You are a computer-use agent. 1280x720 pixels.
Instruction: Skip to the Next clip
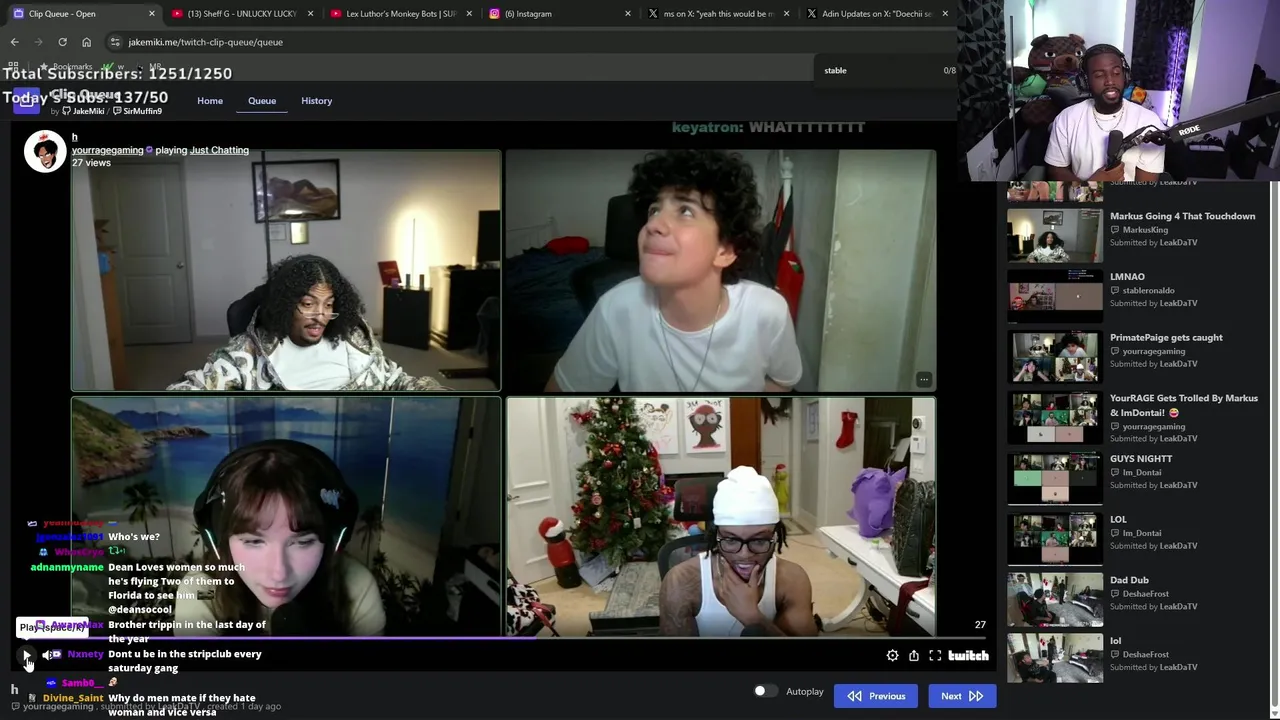click(x=962, y=696)
